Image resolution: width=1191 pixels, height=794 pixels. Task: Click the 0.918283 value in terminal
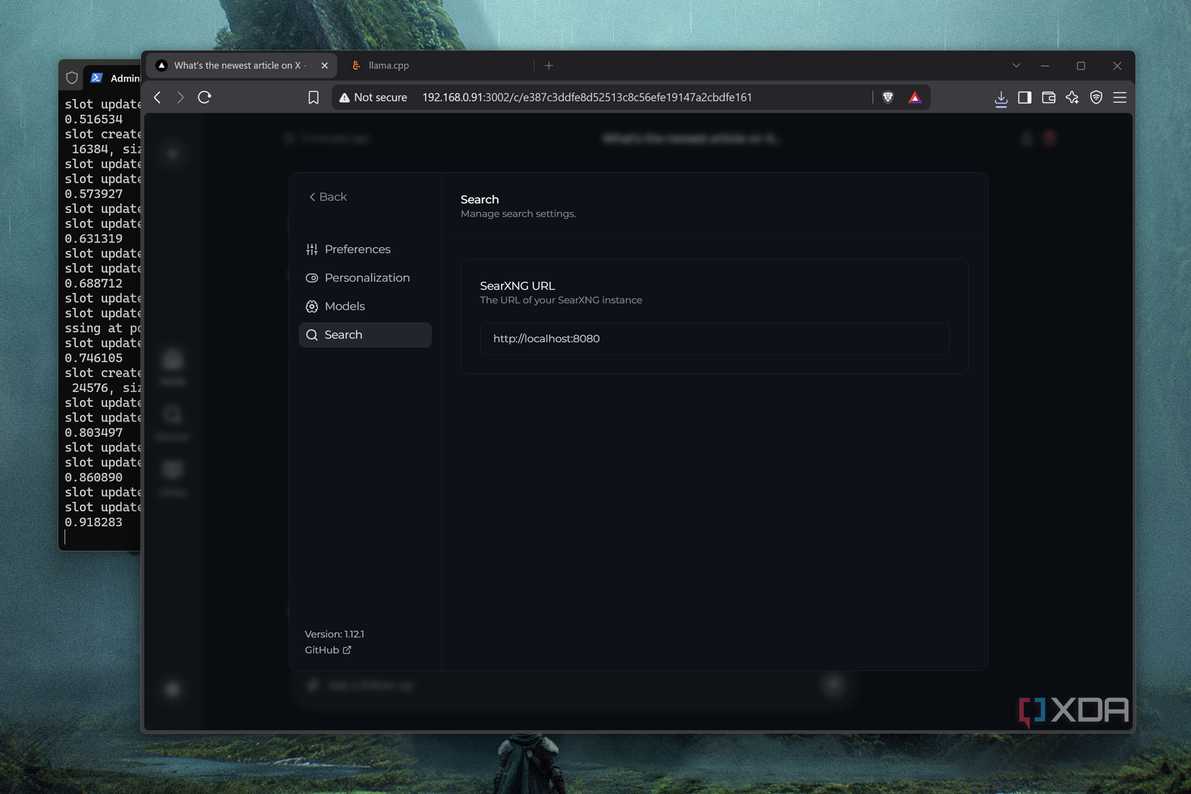tap(93, 523)
